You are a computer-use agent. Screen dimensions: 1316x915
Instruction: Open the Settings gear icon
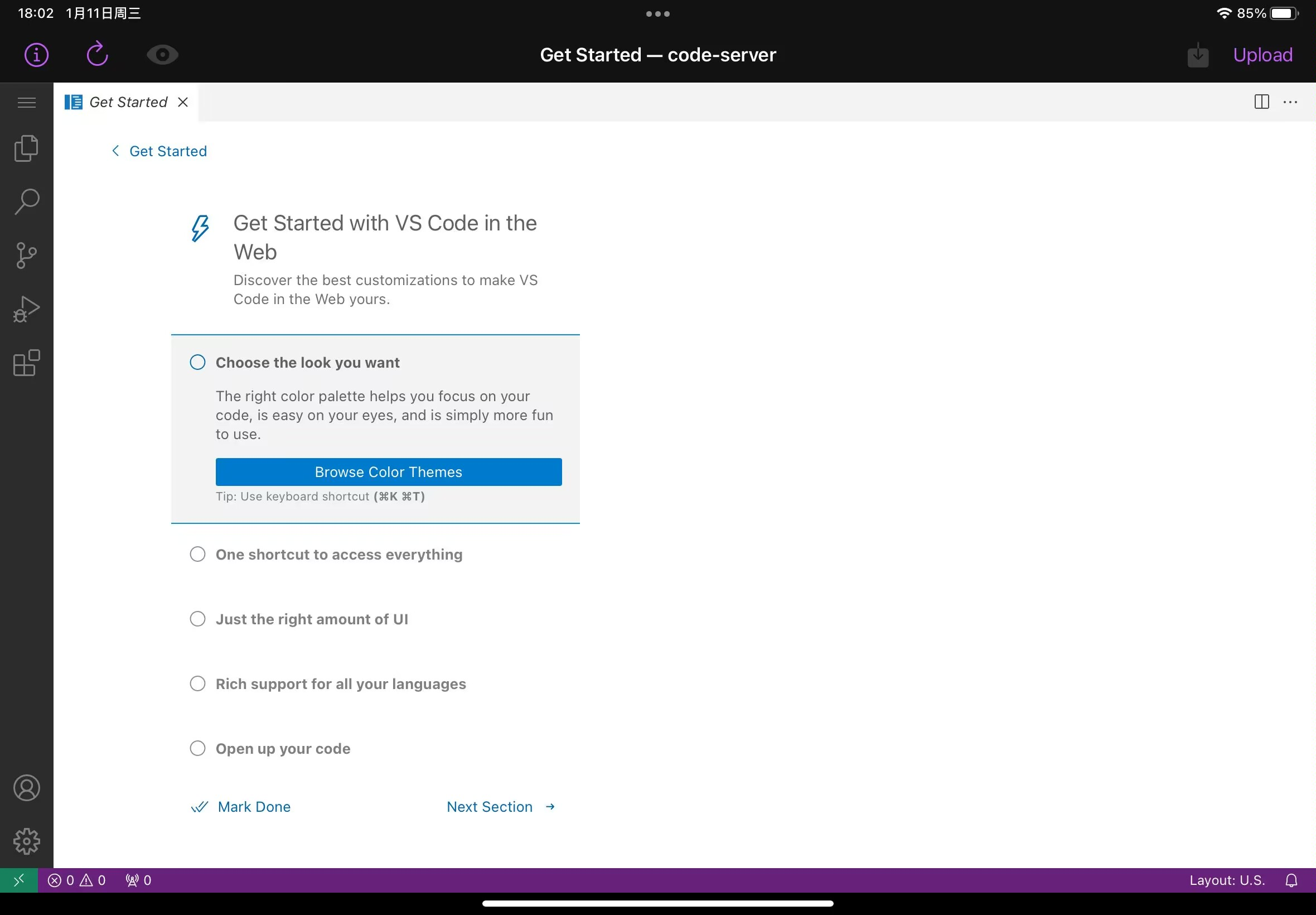pyautogui.click(x=26, y=841)
